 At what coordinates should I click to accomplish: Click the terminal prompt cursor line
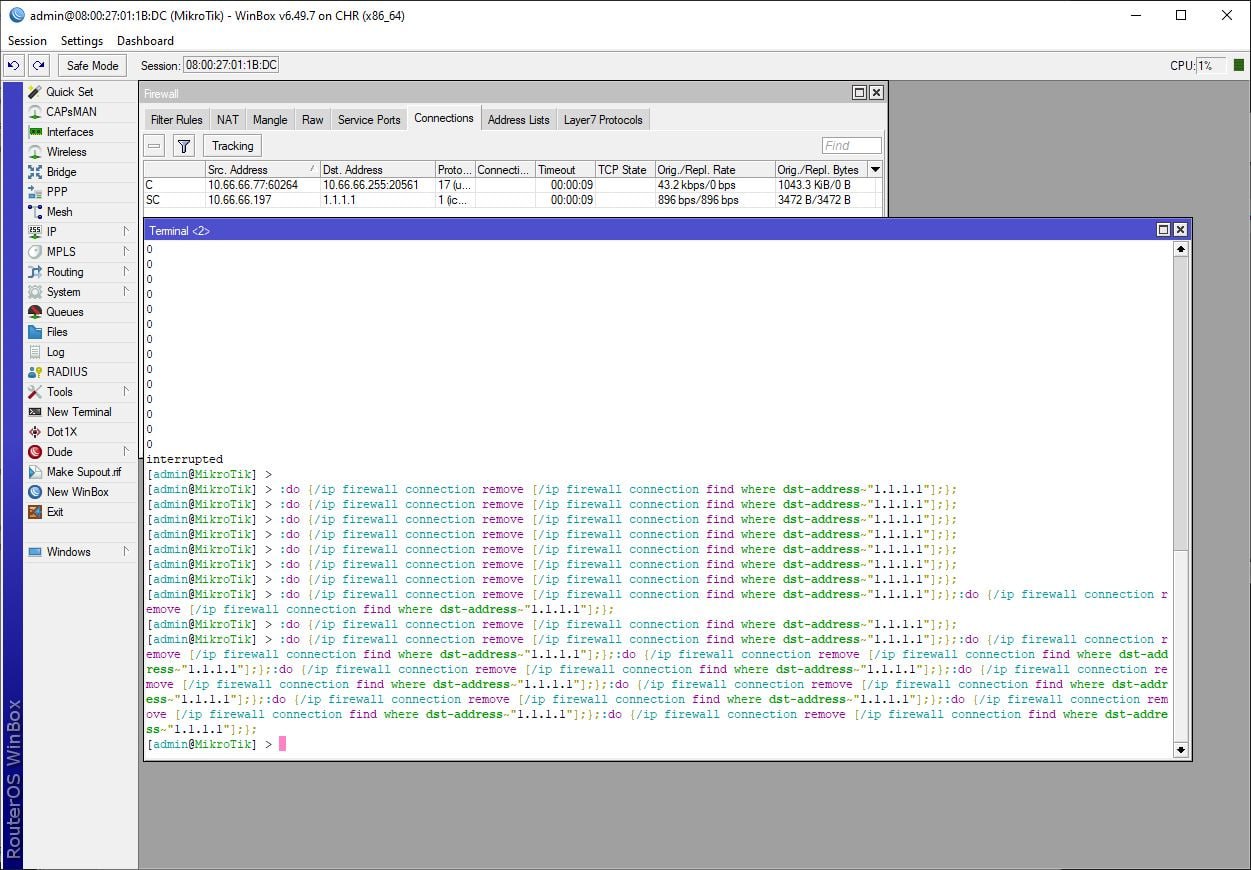216,744
